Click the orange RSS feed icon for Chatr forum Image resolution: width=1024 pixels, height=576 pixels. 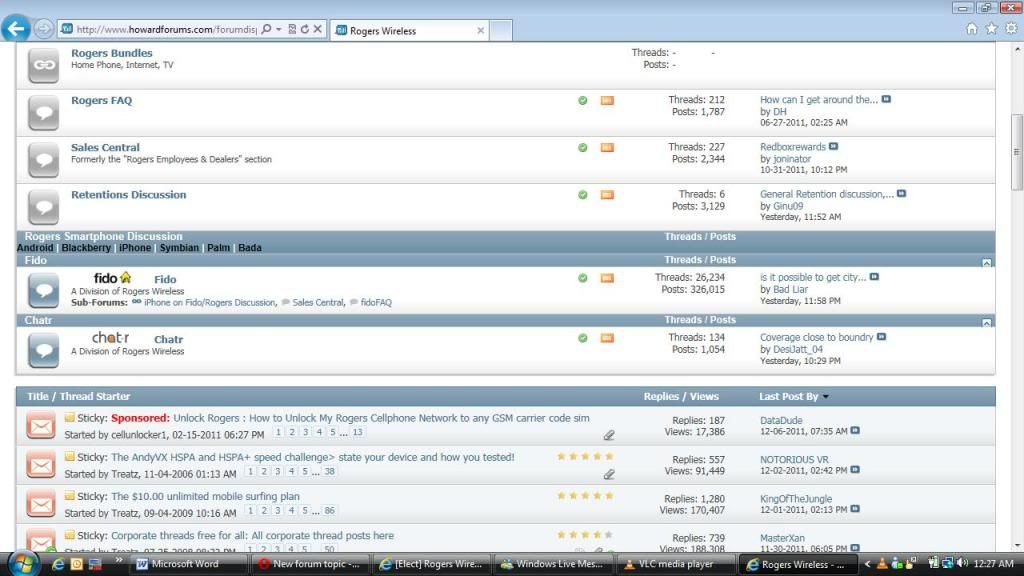point(607,338)
